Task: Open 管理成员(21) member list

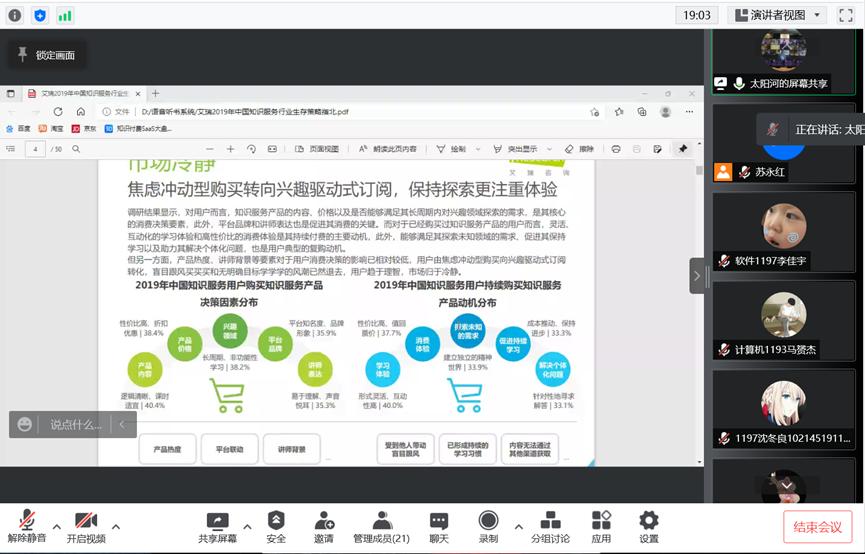Action: pos(381,527)
